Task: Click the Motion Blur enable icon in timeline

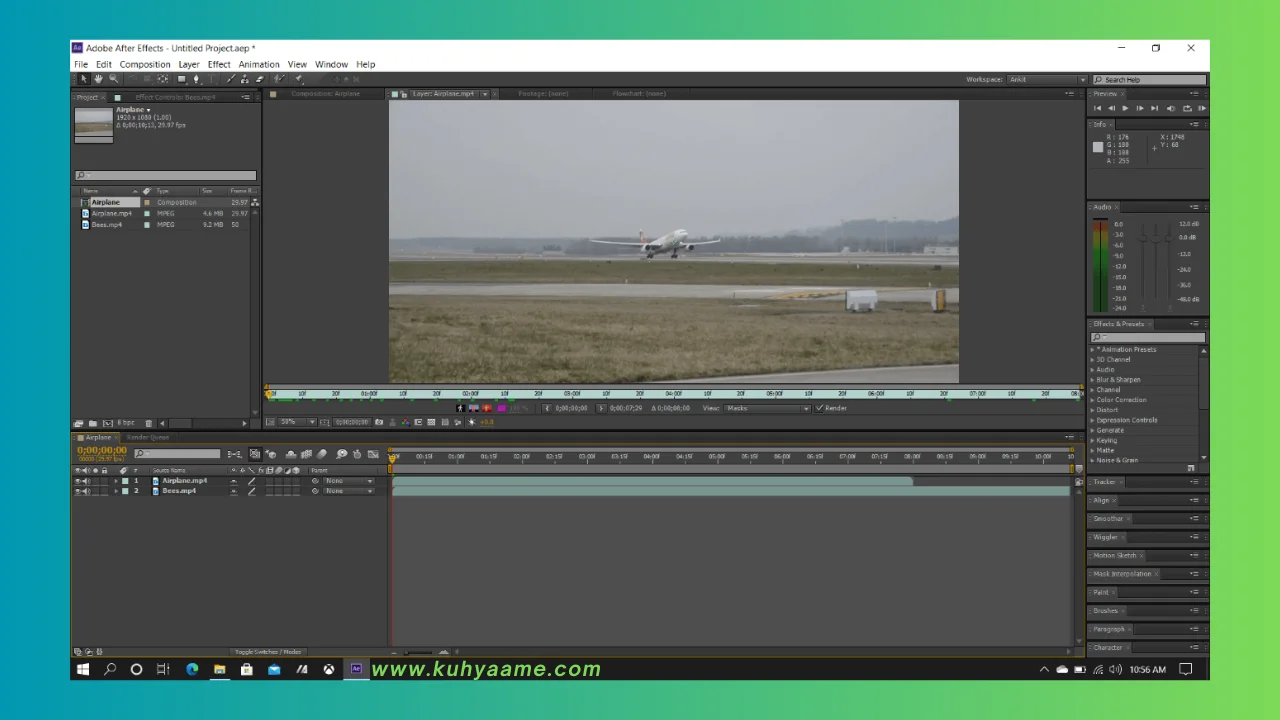Action: (x=321, y=454)
